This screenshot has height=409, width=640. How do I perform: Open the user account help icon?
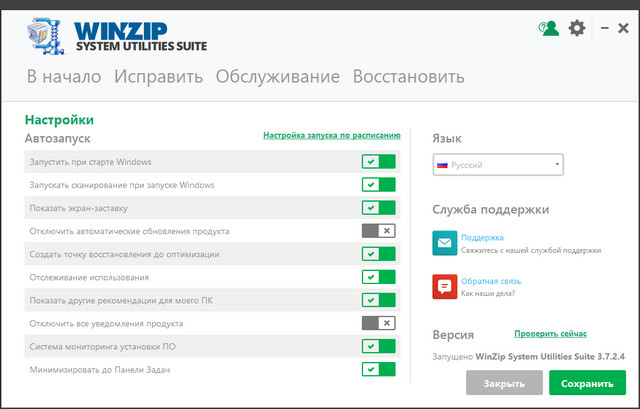[548, 29]
